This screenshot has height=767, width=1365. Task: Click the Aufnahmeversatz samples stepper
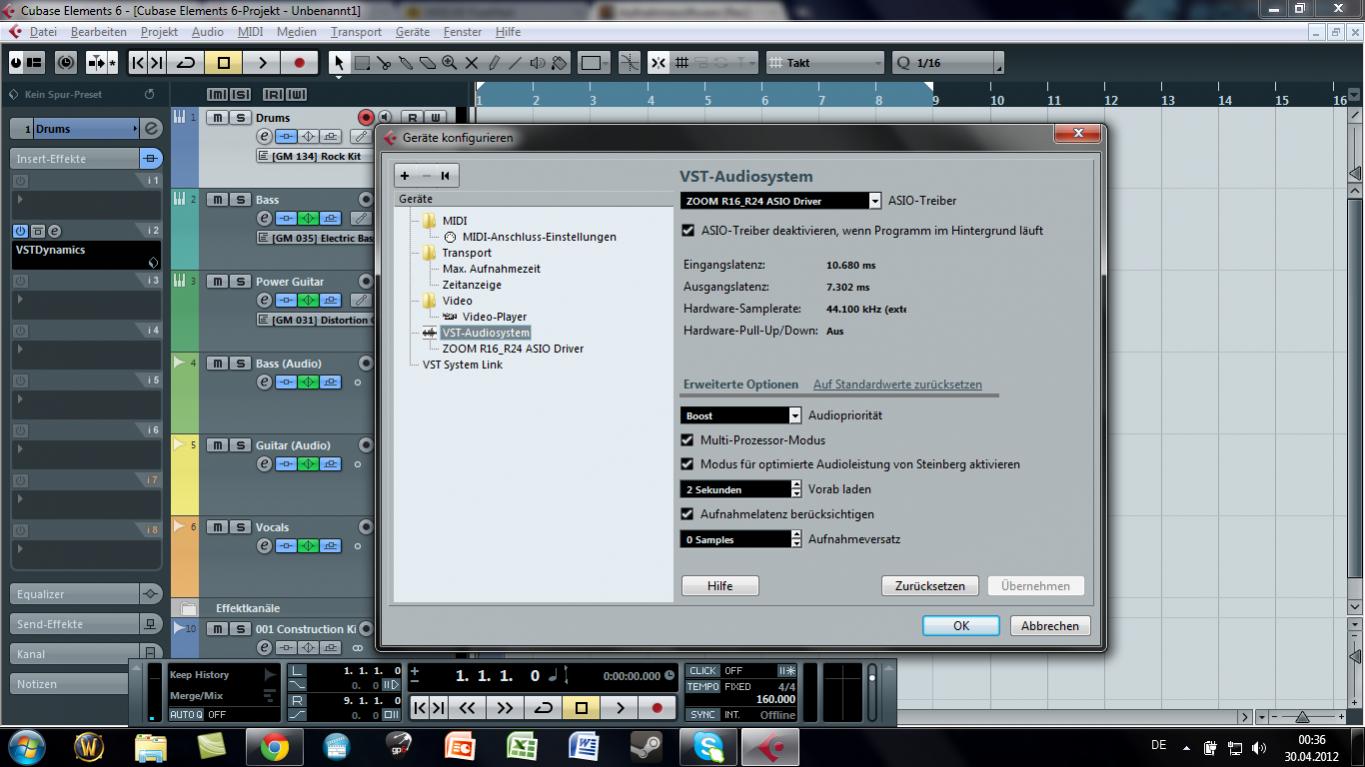click(x=796, y=540)
